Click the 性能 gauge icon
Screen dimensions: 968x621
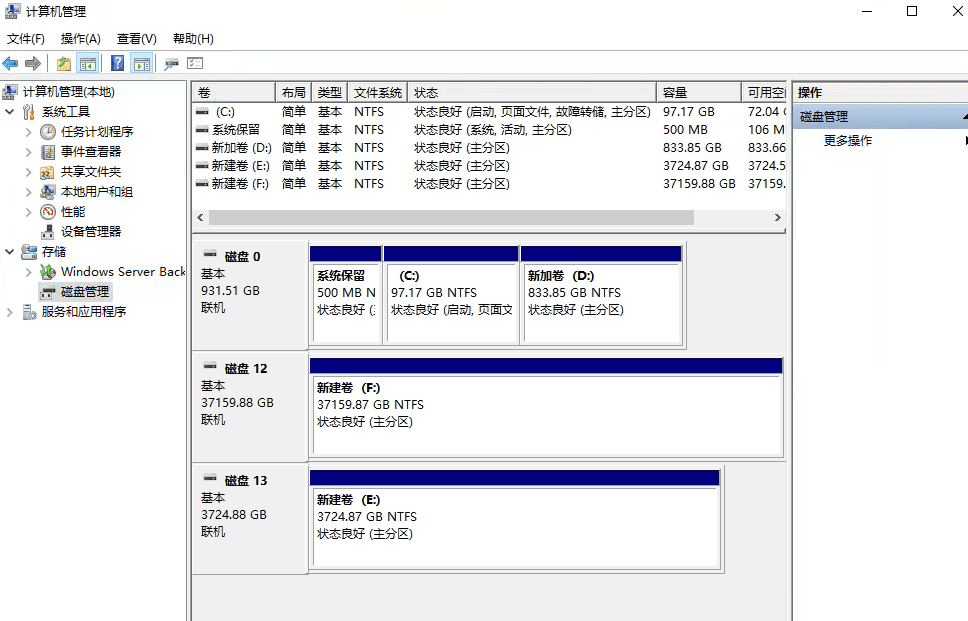click(x=48, y=212)
